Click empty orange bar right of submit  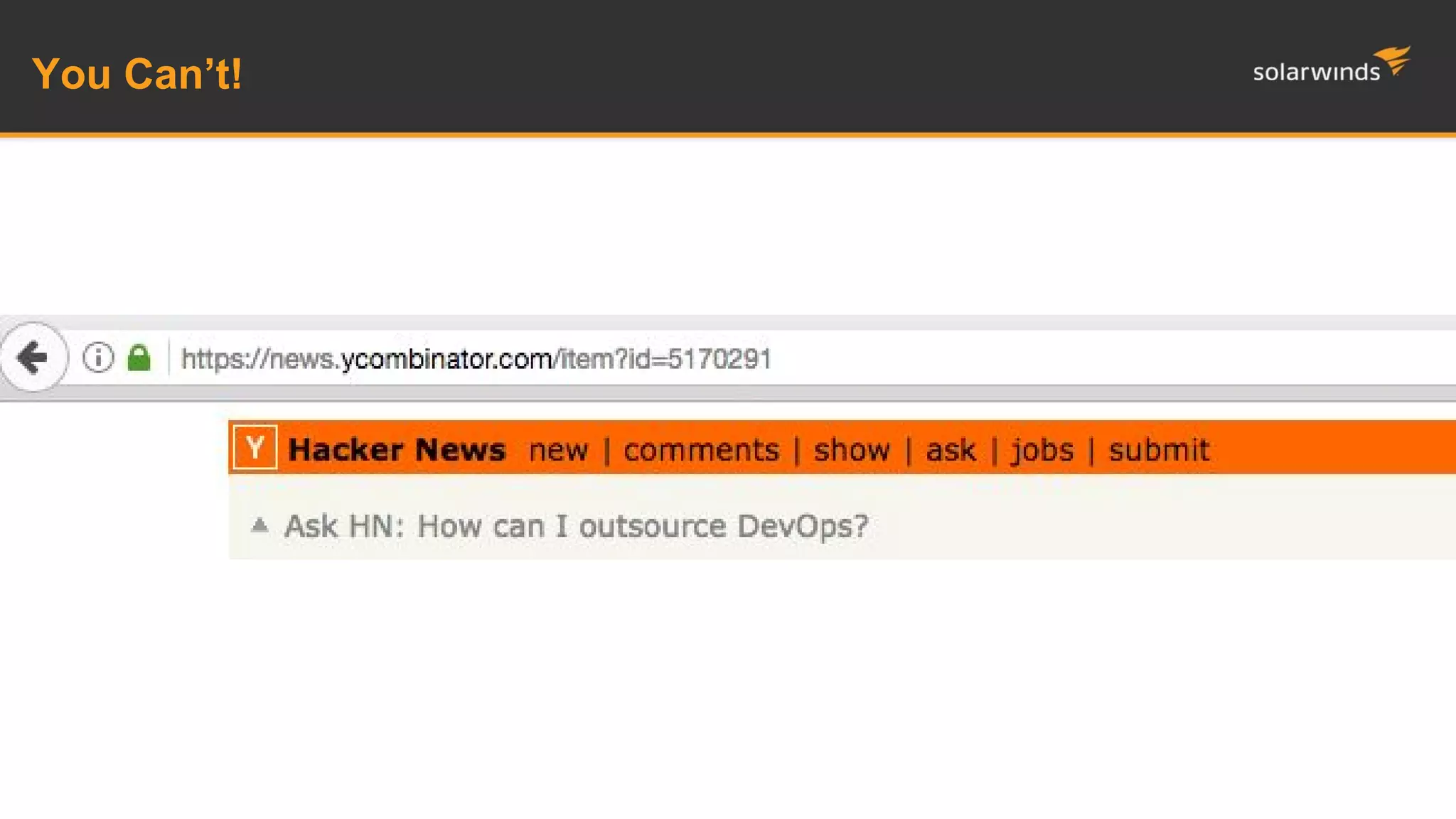click(1337, 448)
